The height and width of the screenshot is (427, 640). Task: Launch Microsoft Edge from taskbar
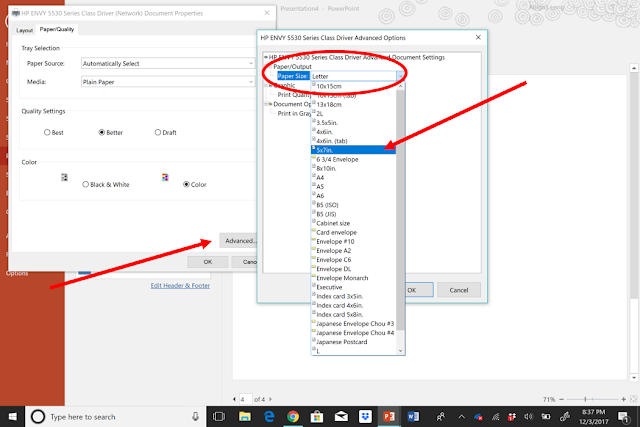tap(269, 417)
